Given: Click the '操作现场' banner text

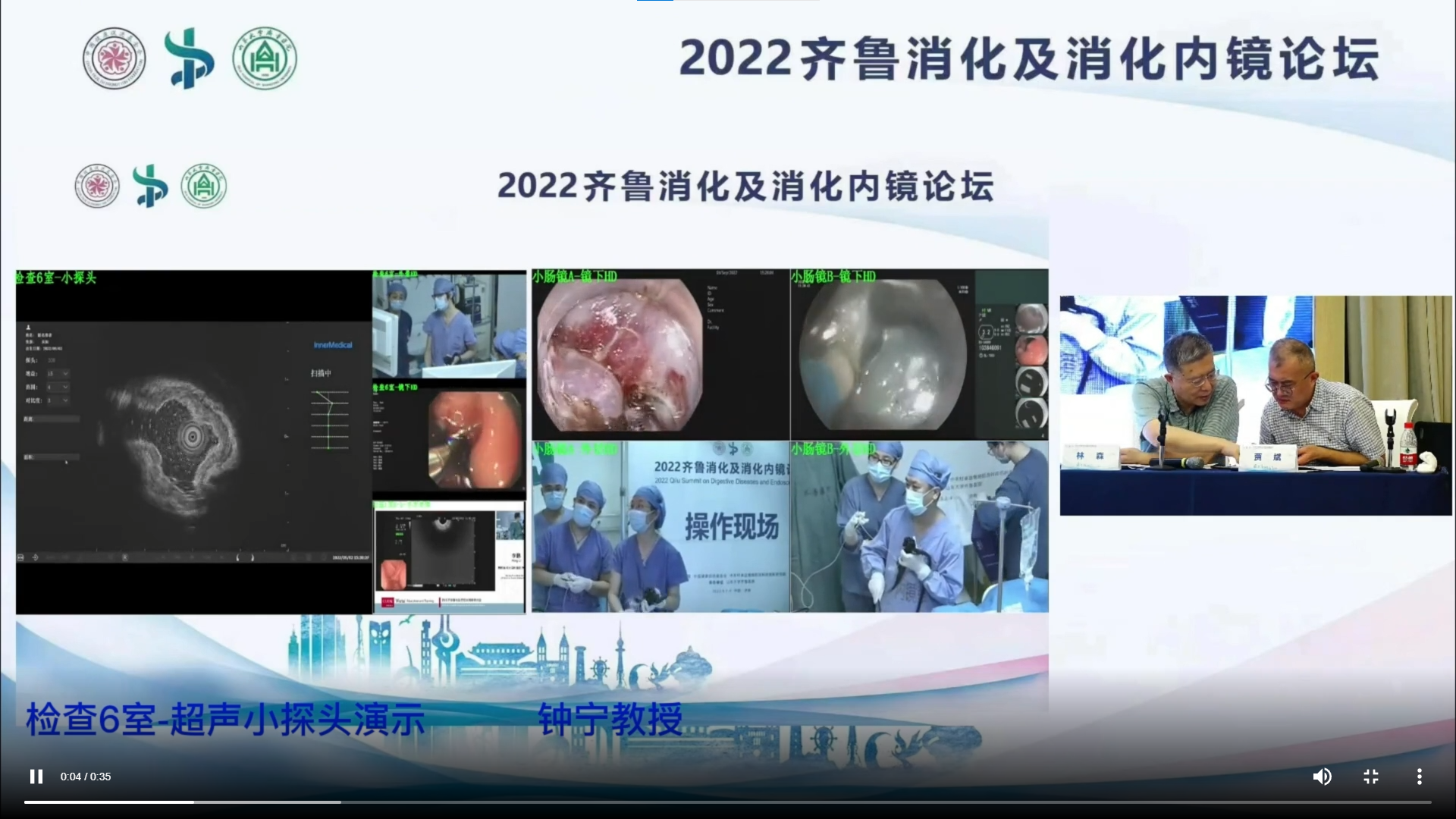Looking at the screenshot, I should [x=732, y=526].
